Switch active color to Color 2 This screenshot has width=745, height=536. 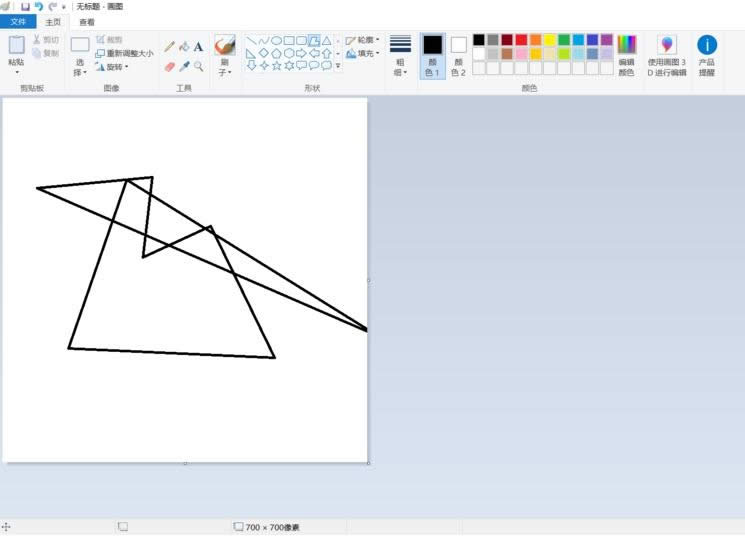click(x=458, y=55)
